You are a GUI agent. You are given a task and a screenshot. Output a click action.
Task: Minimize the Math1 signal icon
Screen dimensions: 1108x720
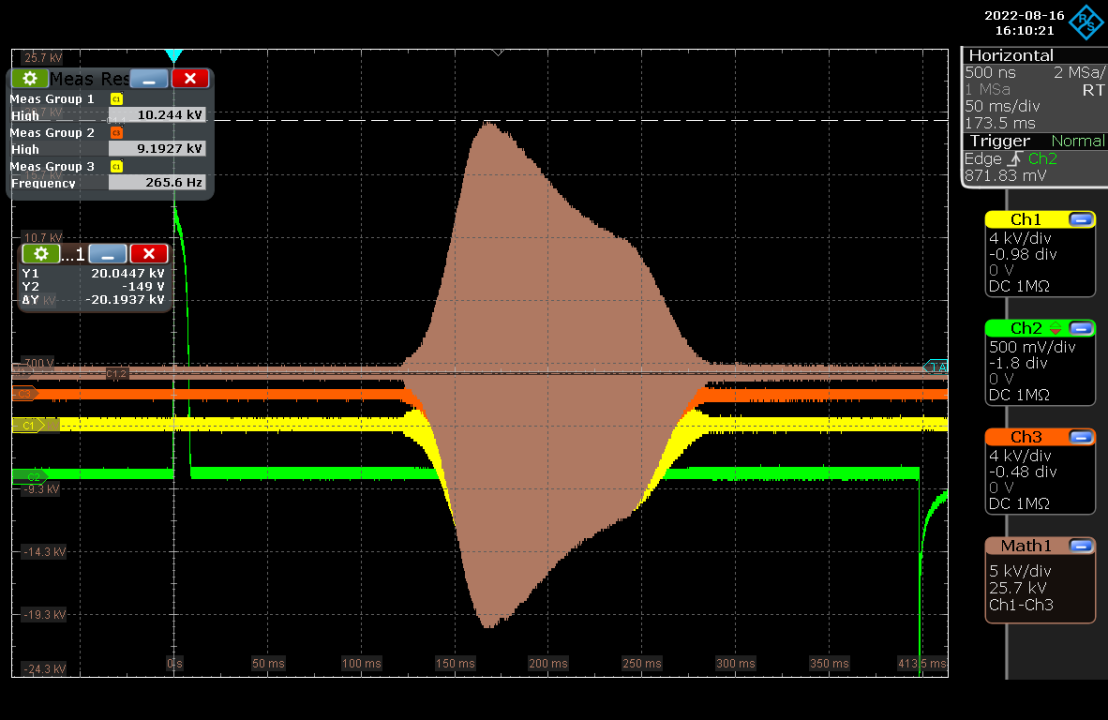click(x=1081, y=546)
